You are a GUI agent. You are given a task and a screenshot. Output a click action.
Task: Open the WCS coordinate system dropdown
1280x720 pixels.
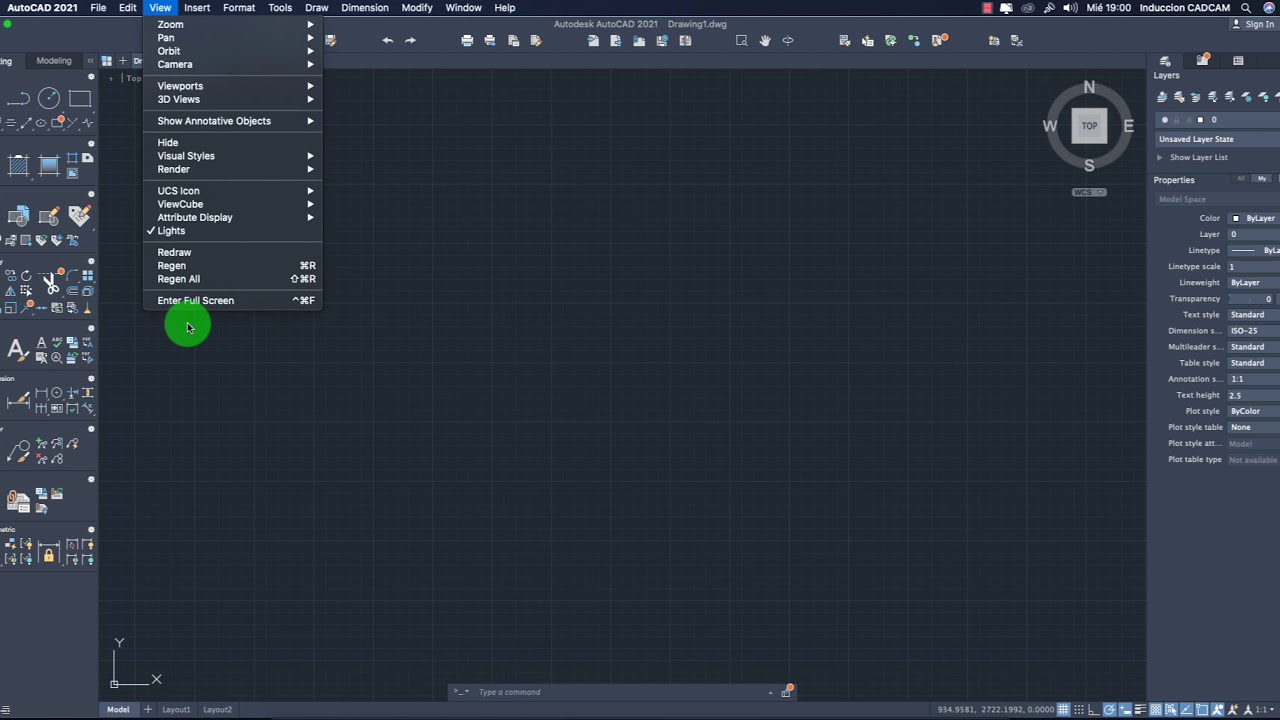[x=1089, y=192]
